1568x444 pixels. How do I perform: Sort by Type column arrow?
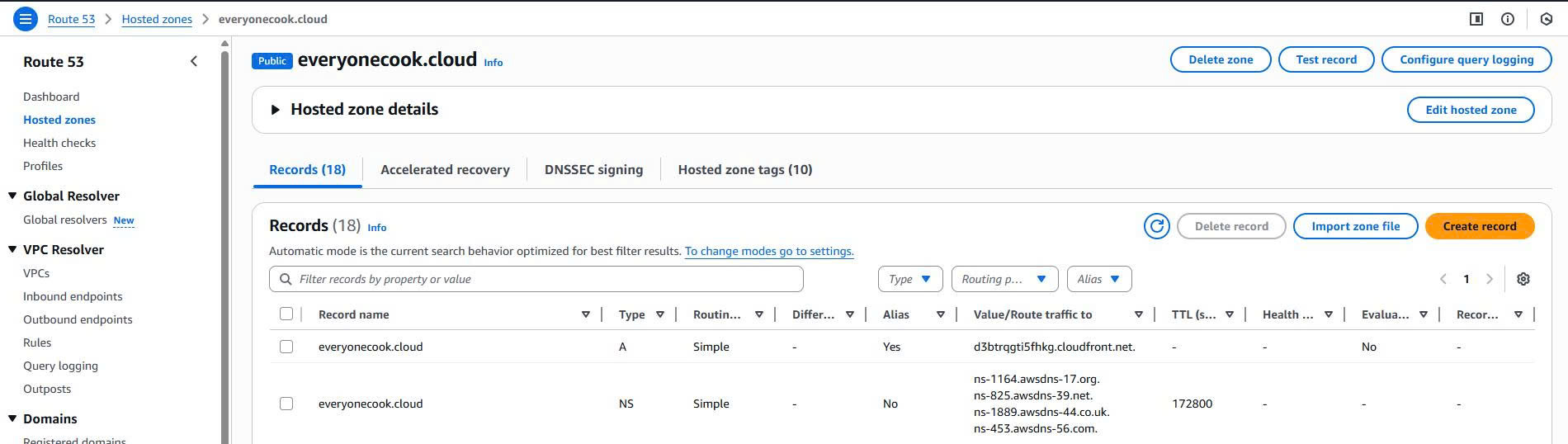(660, 314)
